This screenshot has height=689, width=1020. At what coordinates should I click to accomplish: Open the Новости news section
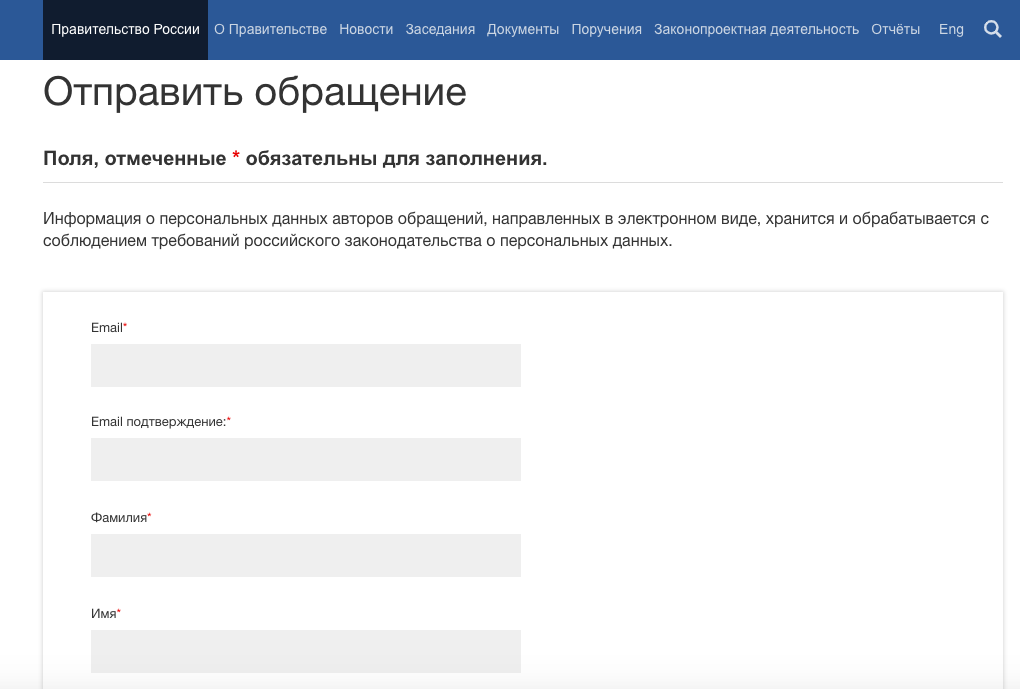366,29
